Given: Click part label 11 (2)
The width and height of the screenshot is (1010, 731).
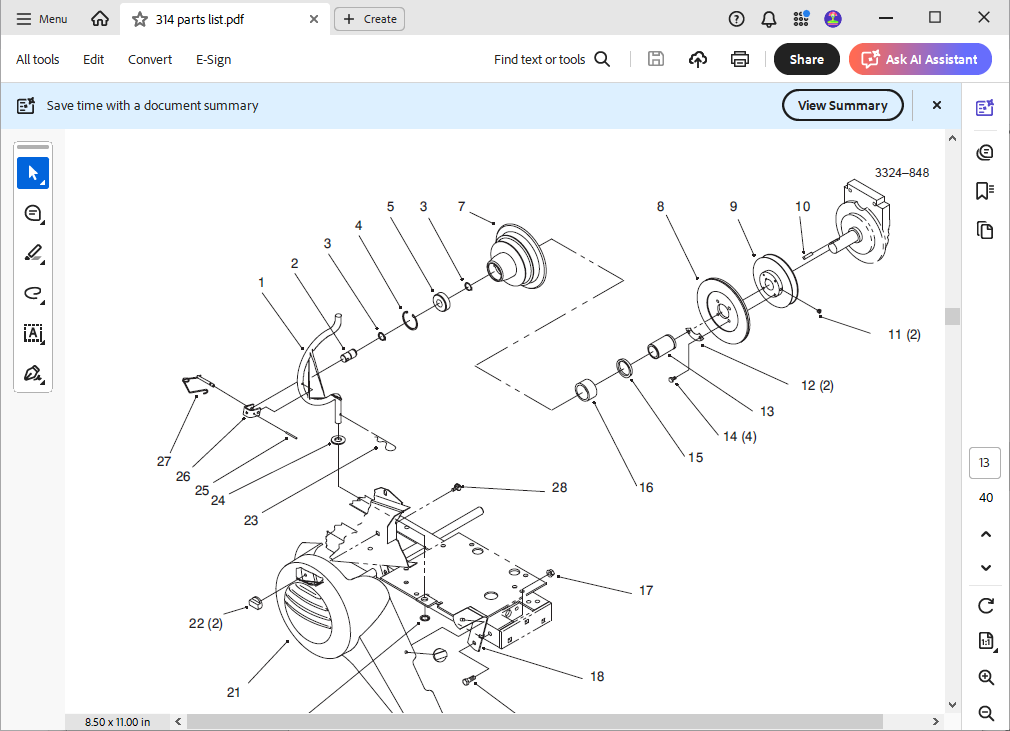Looking at the screenshot, I should pyautogui.click(x=904, y=334).
